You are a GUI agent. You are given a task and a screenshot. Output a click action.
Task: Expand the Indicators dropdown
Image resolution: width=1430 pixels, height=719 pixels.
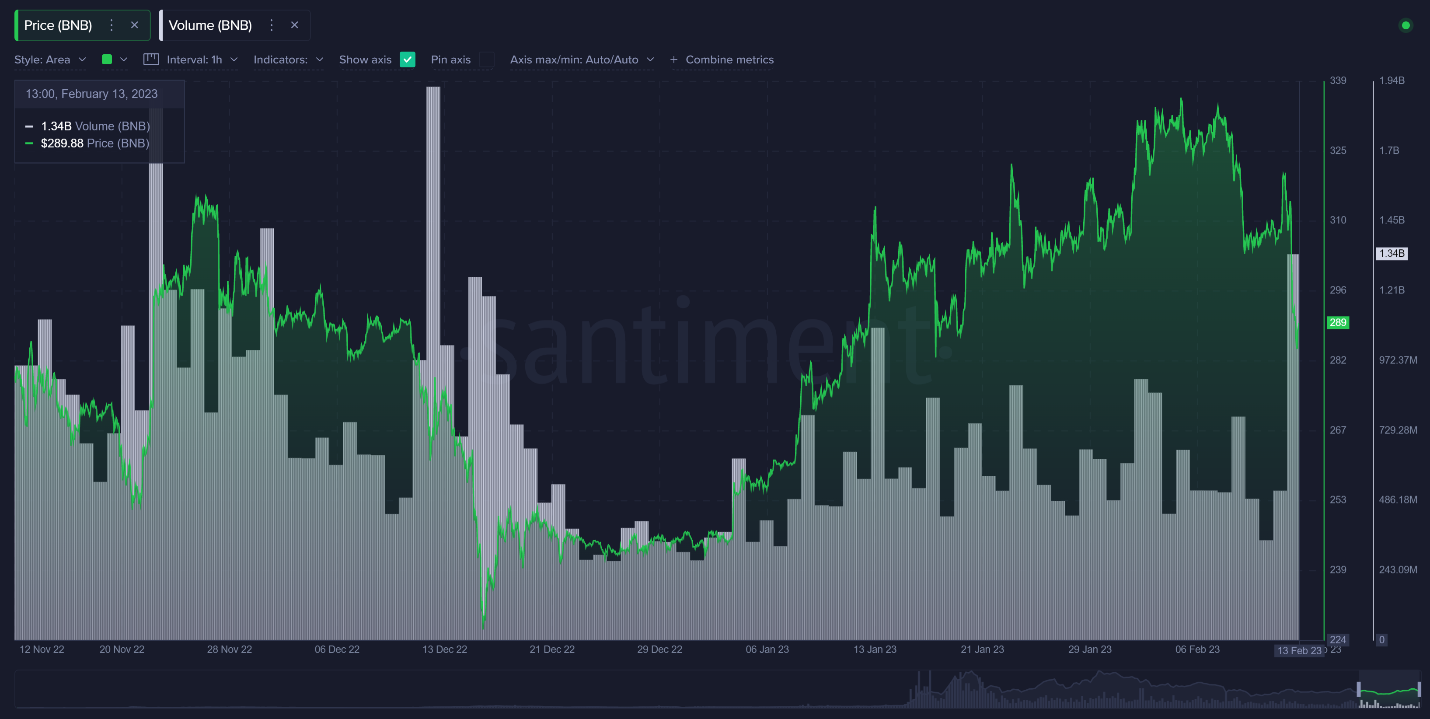[x=288, y=60]
